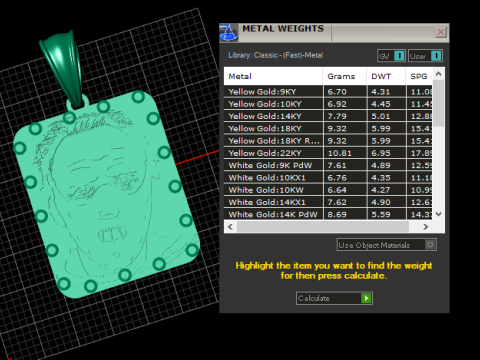Select the Yellow Gold:14KY row
The height and width of the screenshot is (360, 480).
tap(328, 116)
